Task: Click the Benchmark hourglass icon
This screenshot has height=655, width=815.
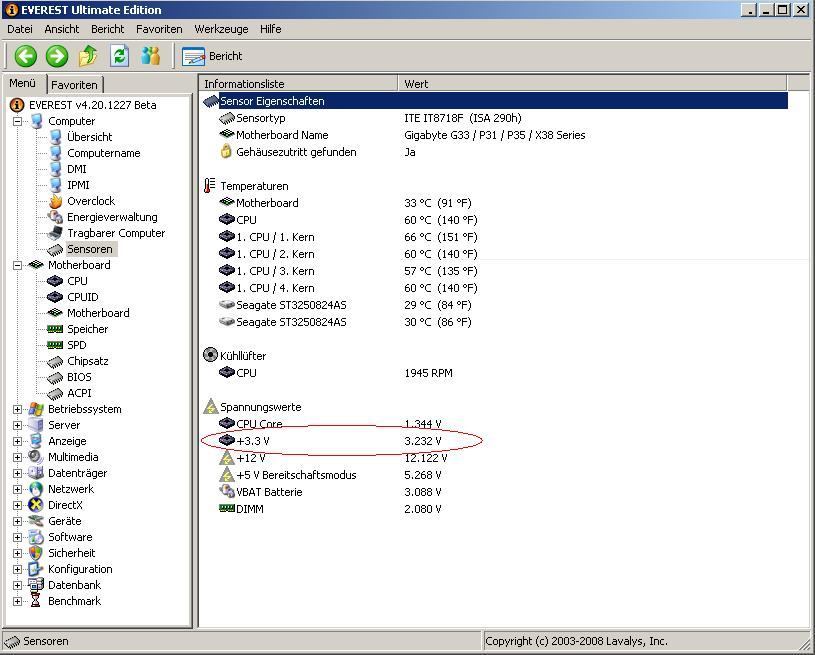Action: [x=36, y=601]
